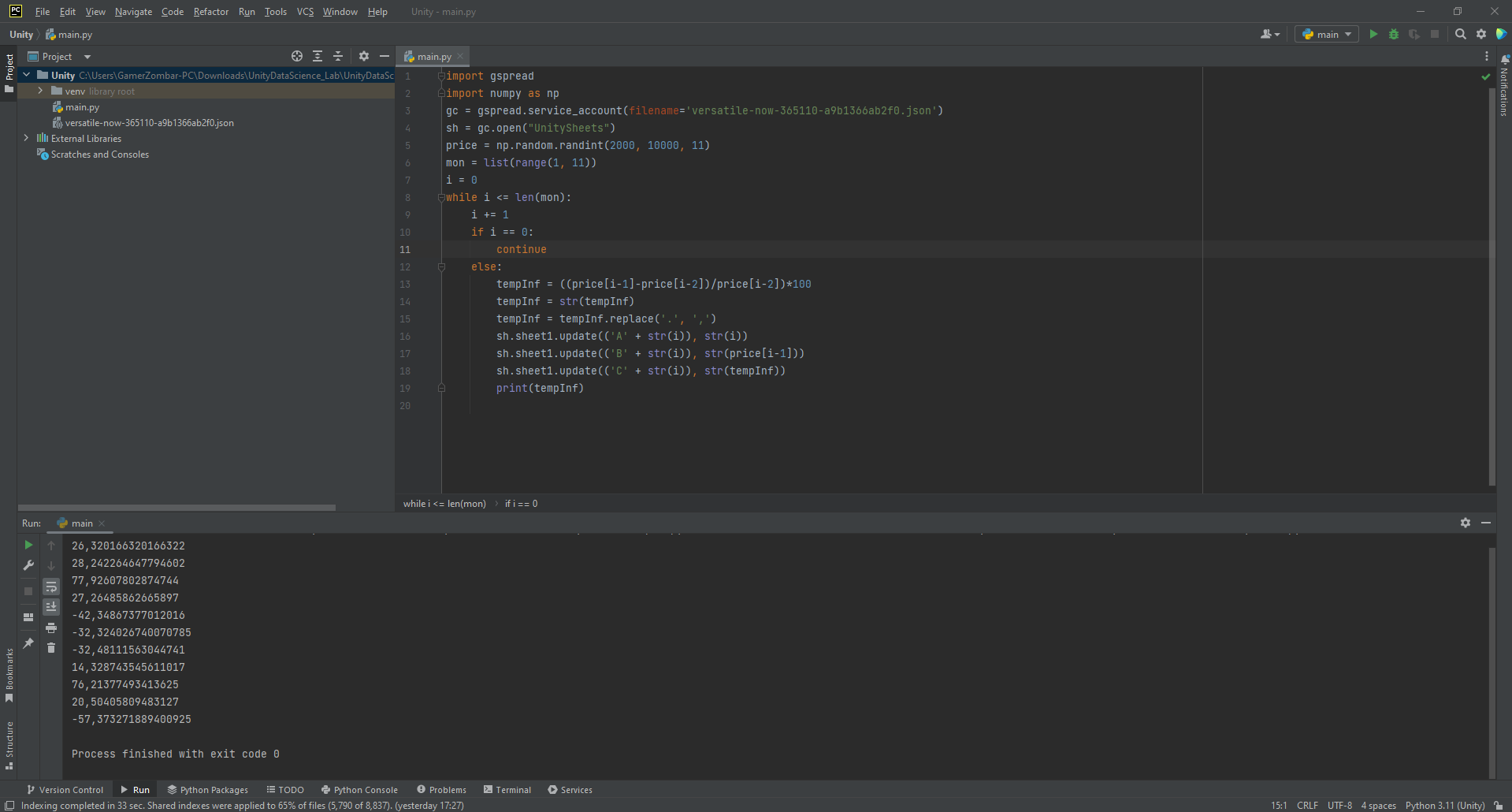Toggle scroll-to-end in the console
The height and width of the screenshot is (812, 1512).
(x=51, y=606)
